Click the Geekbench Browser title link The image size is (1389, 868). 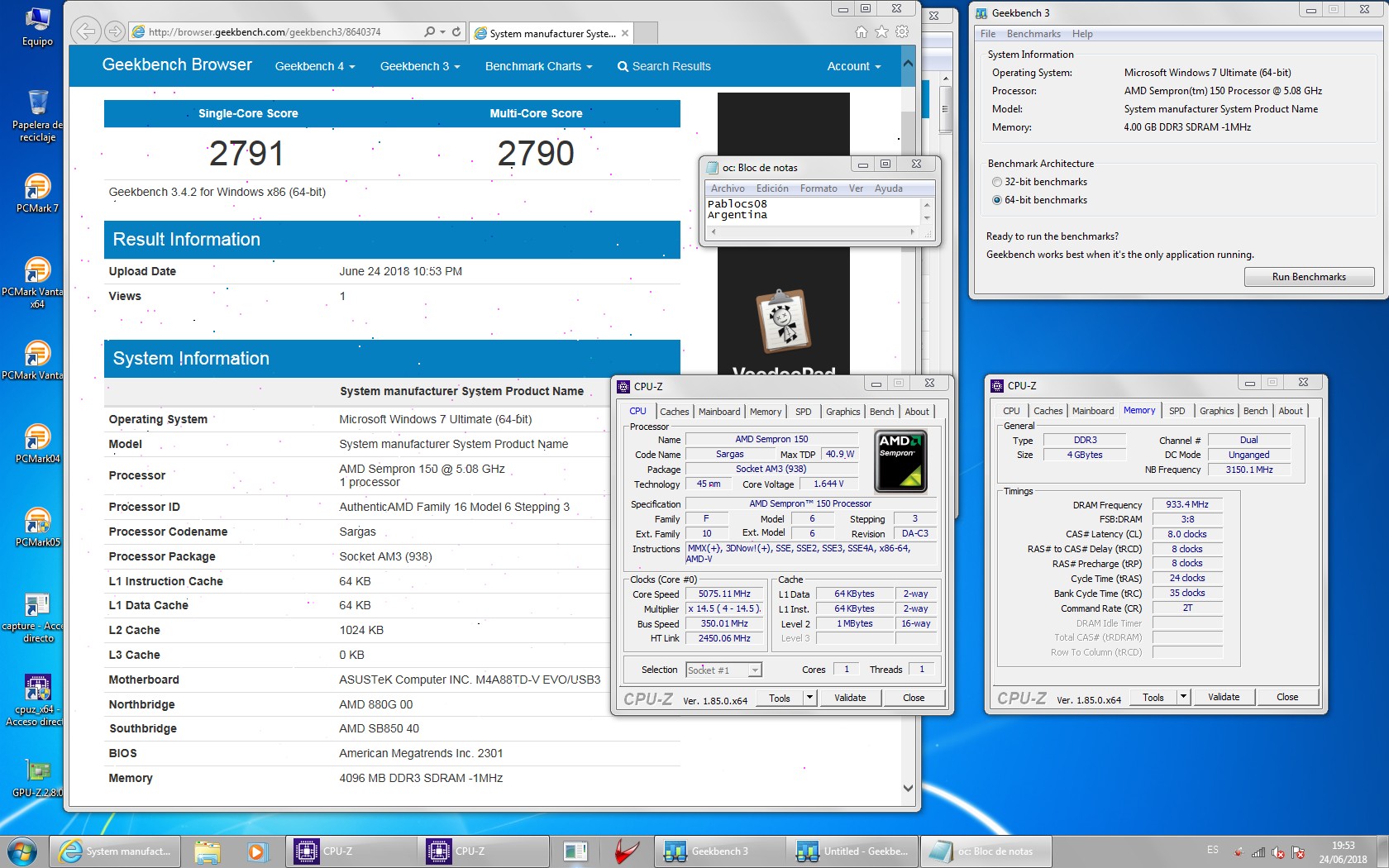177,64
